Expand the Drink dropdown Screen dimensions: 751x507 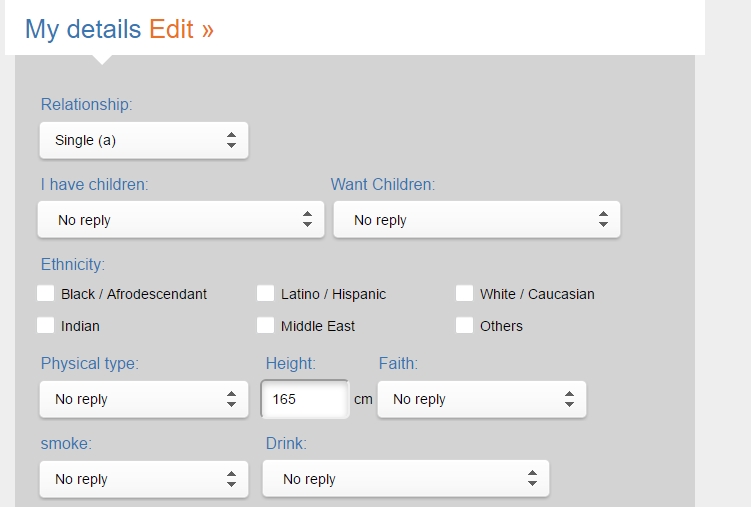point(405,479)
